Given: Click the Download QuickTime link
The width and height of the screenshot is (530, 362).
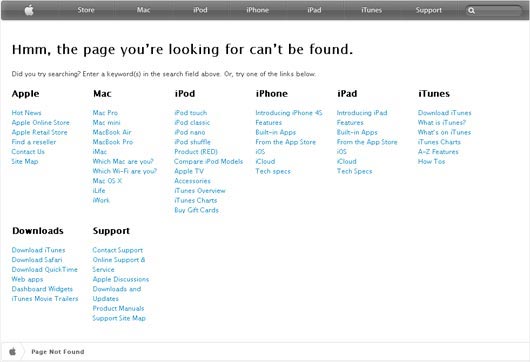Looking at the screenshot, I should pyautogui.click(x=45, y=270).
